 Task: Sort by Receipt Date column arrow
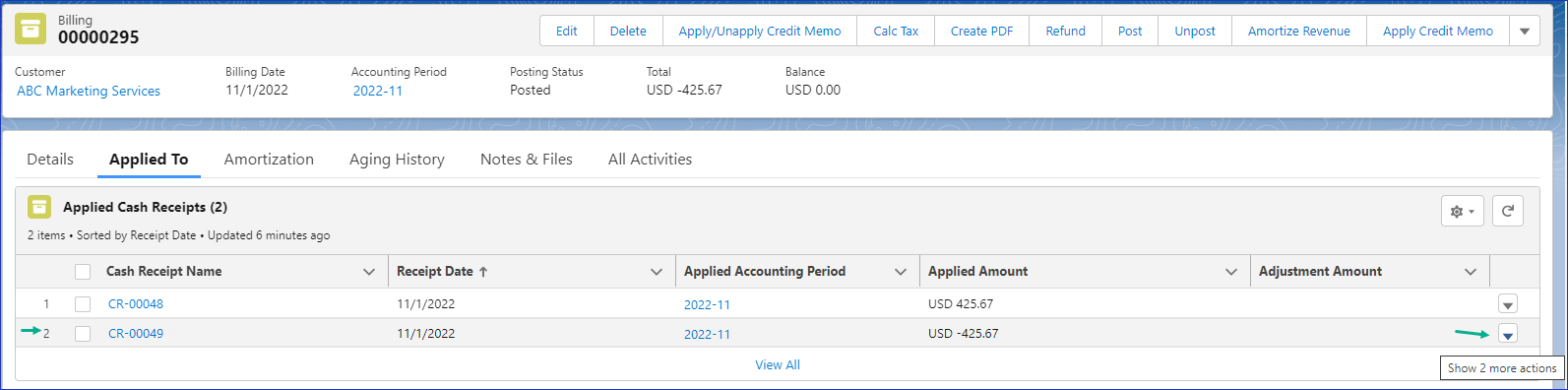pyautogui.click(x=483, y=272)
